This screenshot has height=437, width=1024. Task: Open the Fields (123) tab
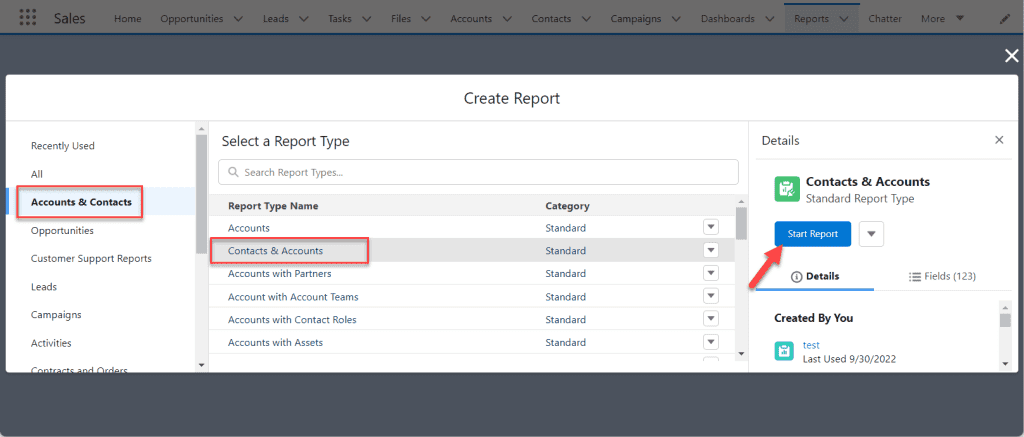942,276
